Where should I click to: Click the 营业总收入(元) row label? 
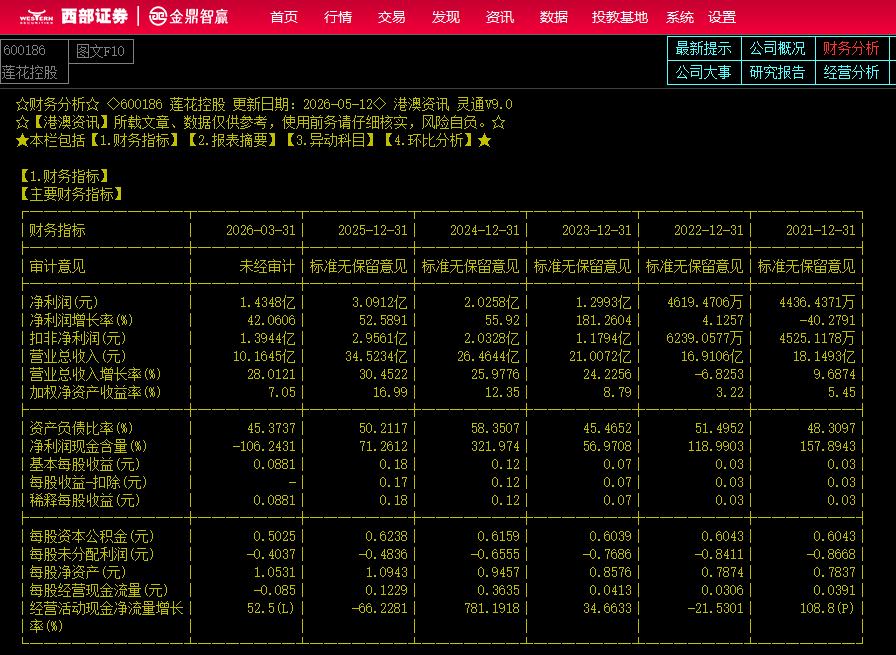pyautogui.click(x=77, y=356)
